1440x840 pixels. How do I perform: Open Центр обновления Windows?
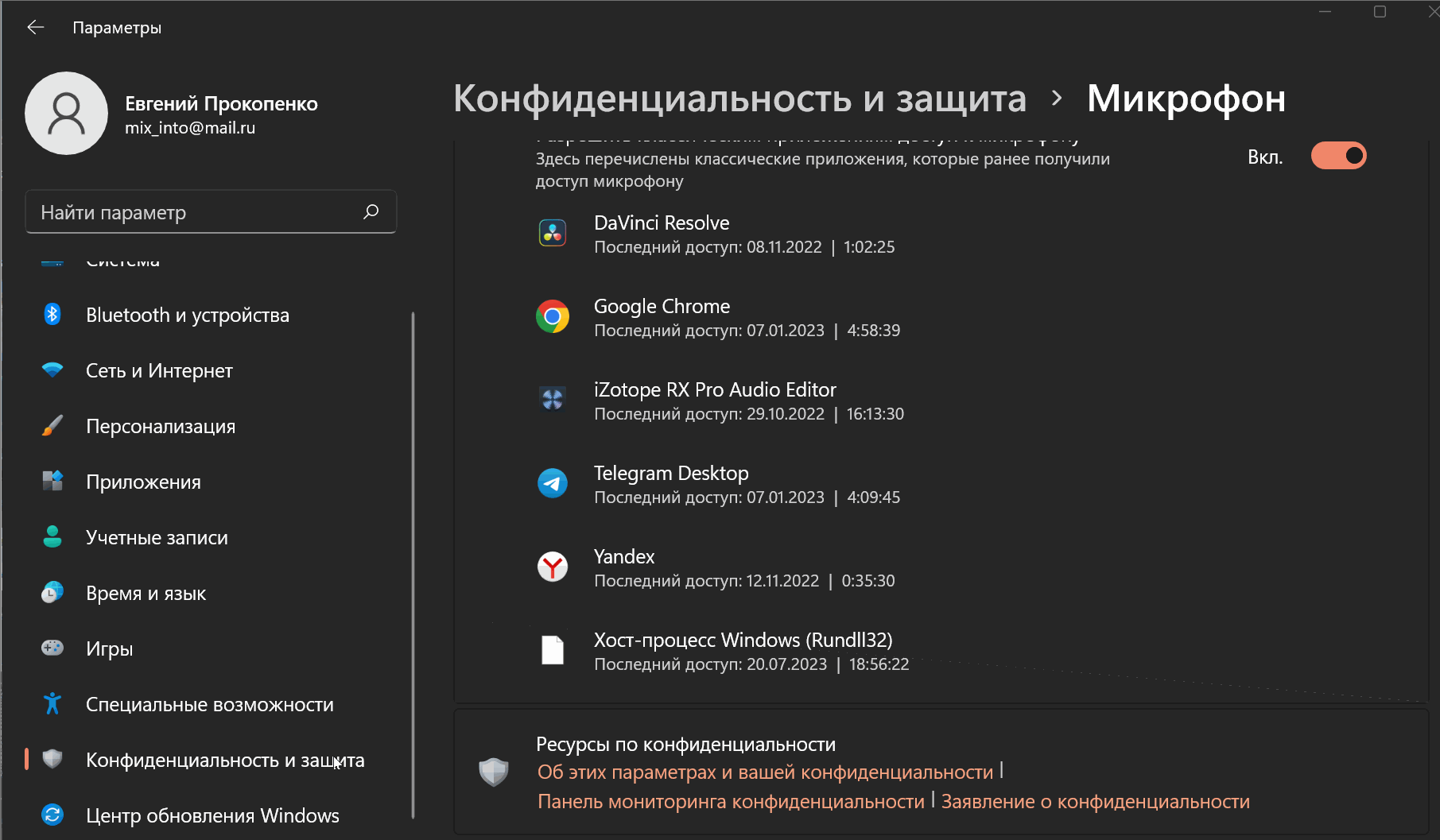[x=212, y=816]
